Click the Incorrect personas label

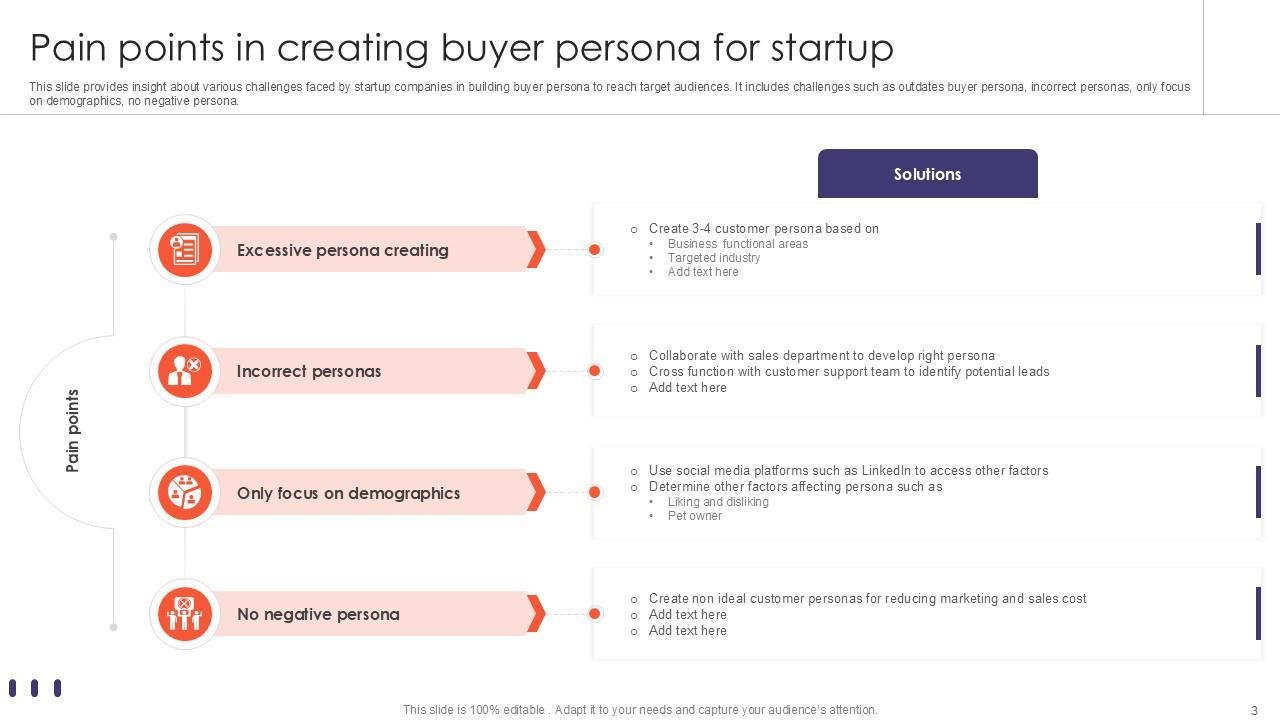(309, 371)
